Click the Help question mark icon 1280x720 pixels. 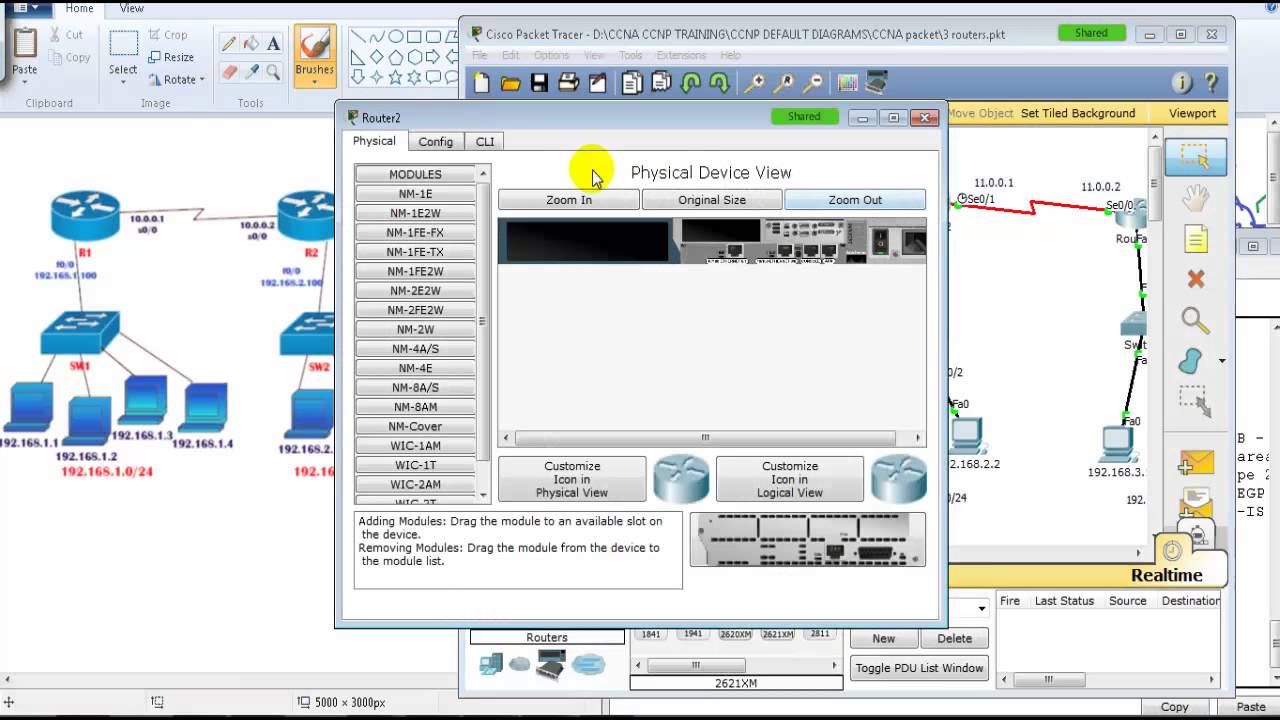(x=1211, y=83)
